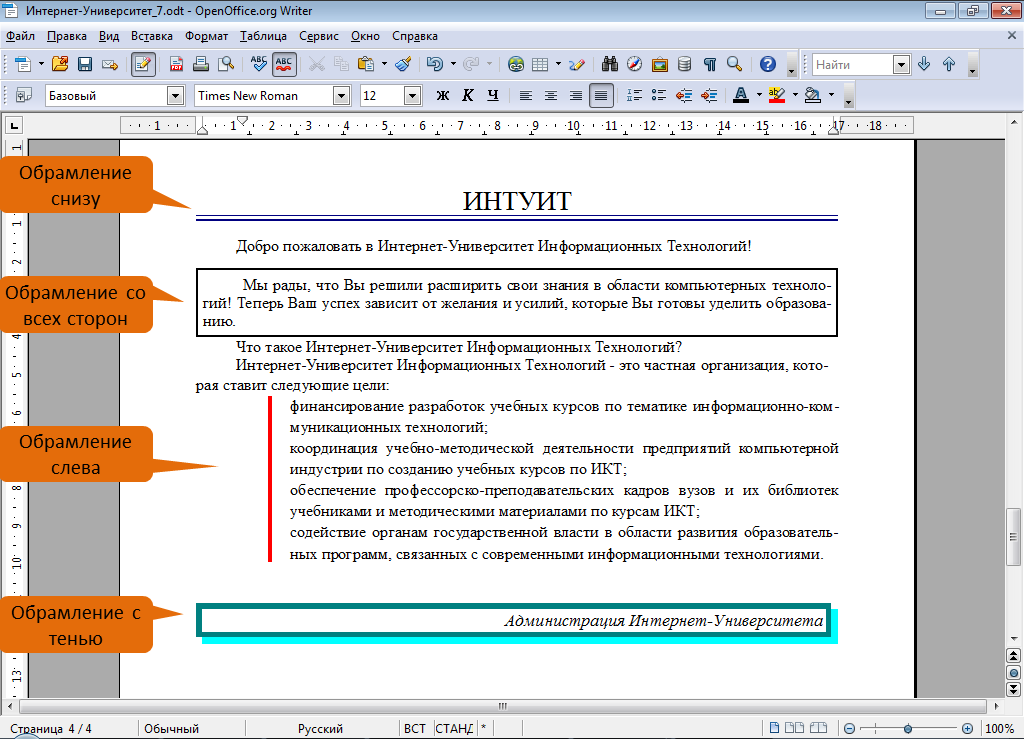Open the table grid size arrow
Screen dimensions: 1024x739
(x=558, y=64)
